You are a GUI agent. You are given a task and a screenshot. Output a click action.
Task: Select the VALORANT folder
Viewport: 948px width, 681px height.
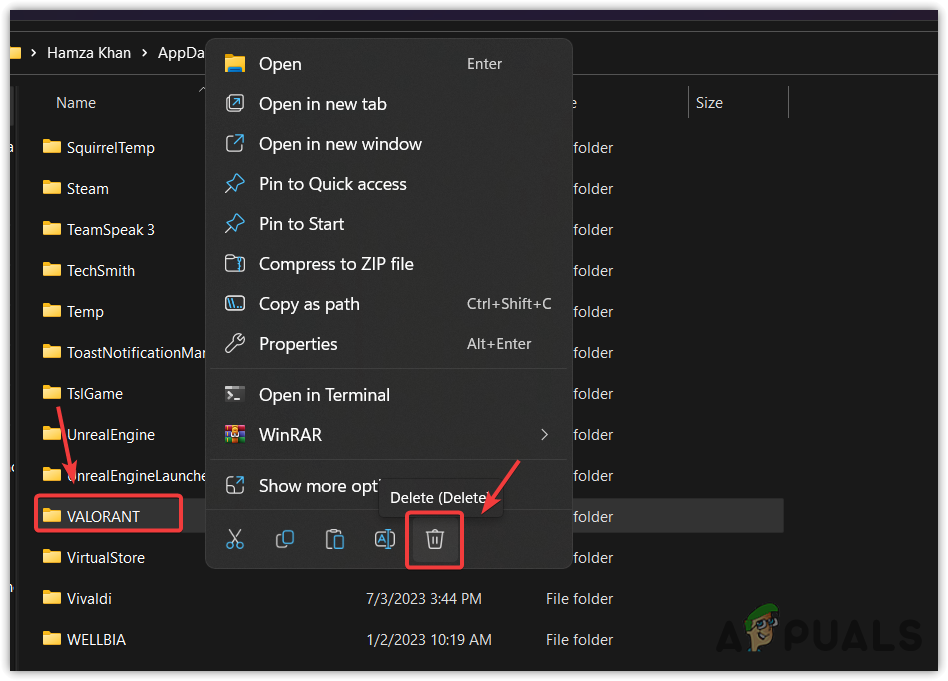103,517
